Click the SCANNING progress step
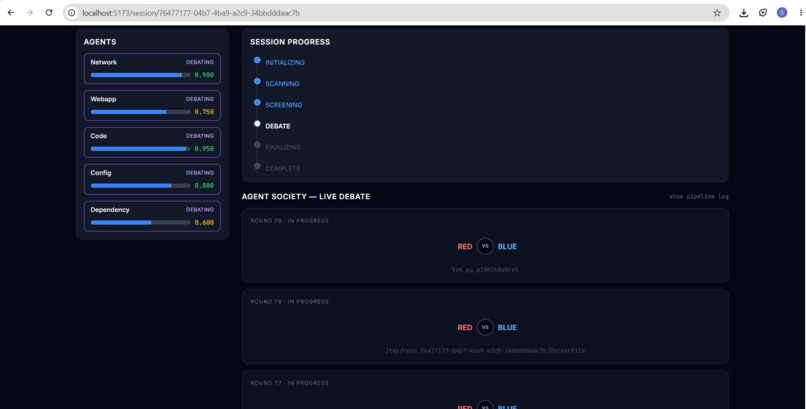 [x=282, y=84]
